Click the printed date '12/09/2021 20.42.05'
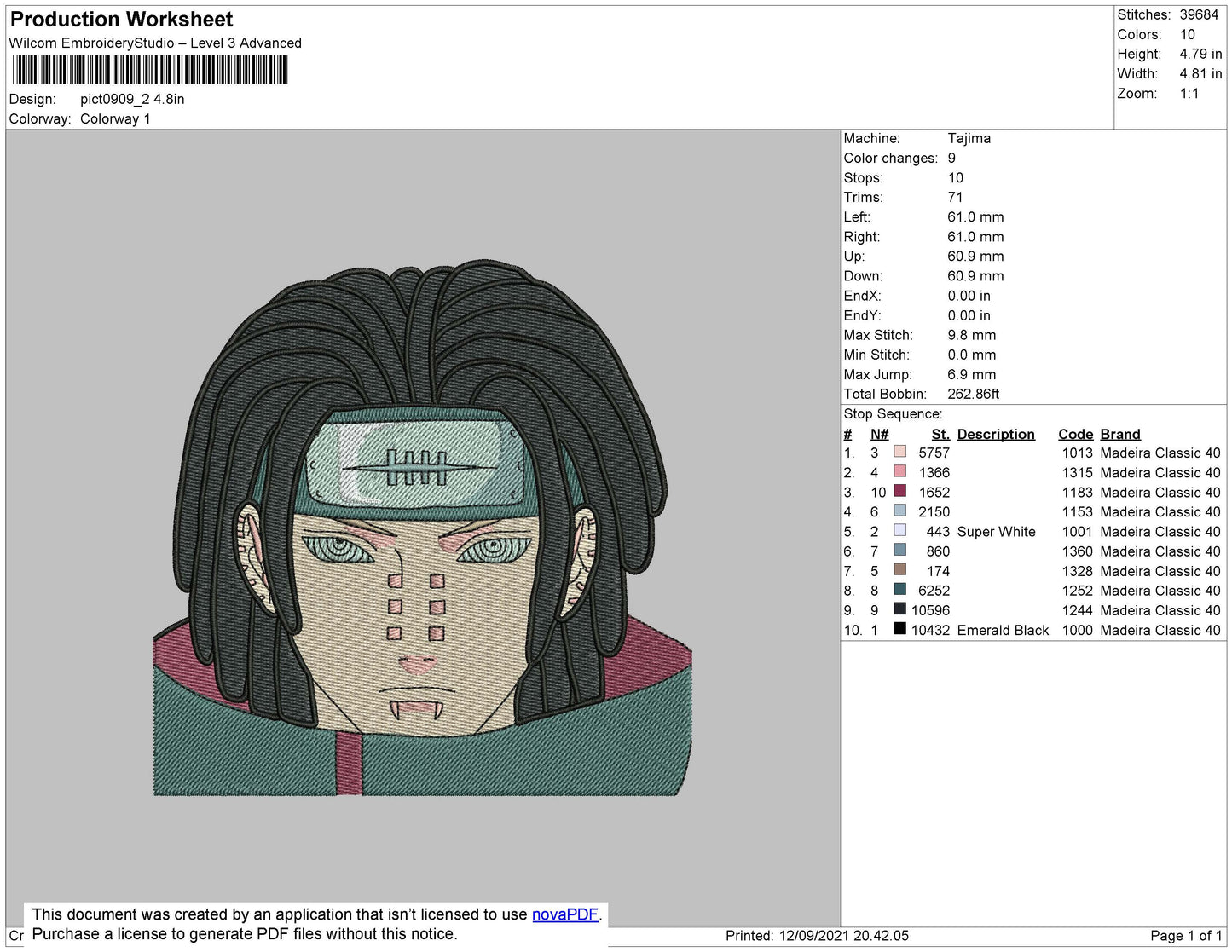The image size is (1232, 952). pyautogui.click(x=843, y=936)
